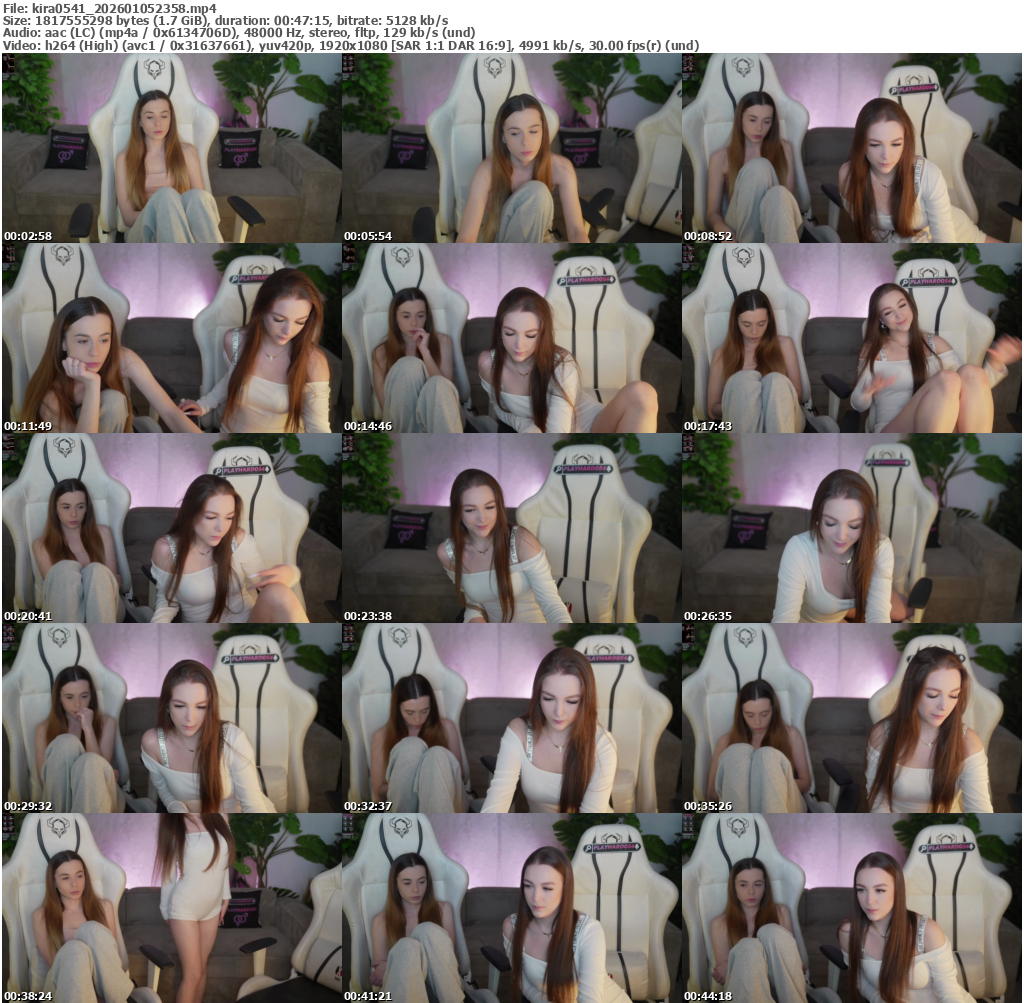Open the thumbnail stamped 00:44:18

pos(852,908)
